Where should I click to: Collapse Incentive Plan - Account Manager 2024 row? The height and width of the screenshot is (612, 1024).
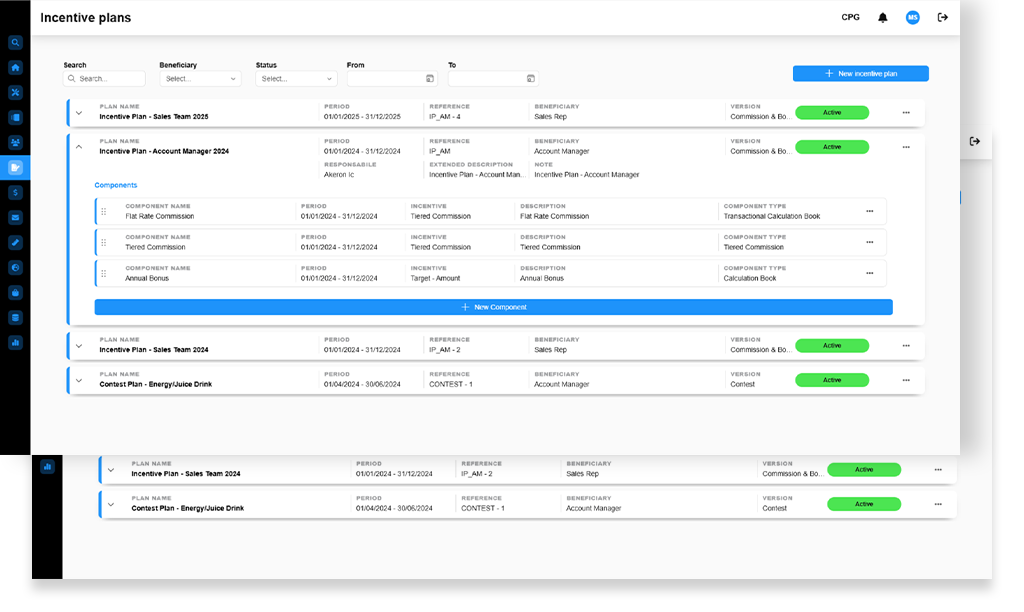(x=79, y=147)
